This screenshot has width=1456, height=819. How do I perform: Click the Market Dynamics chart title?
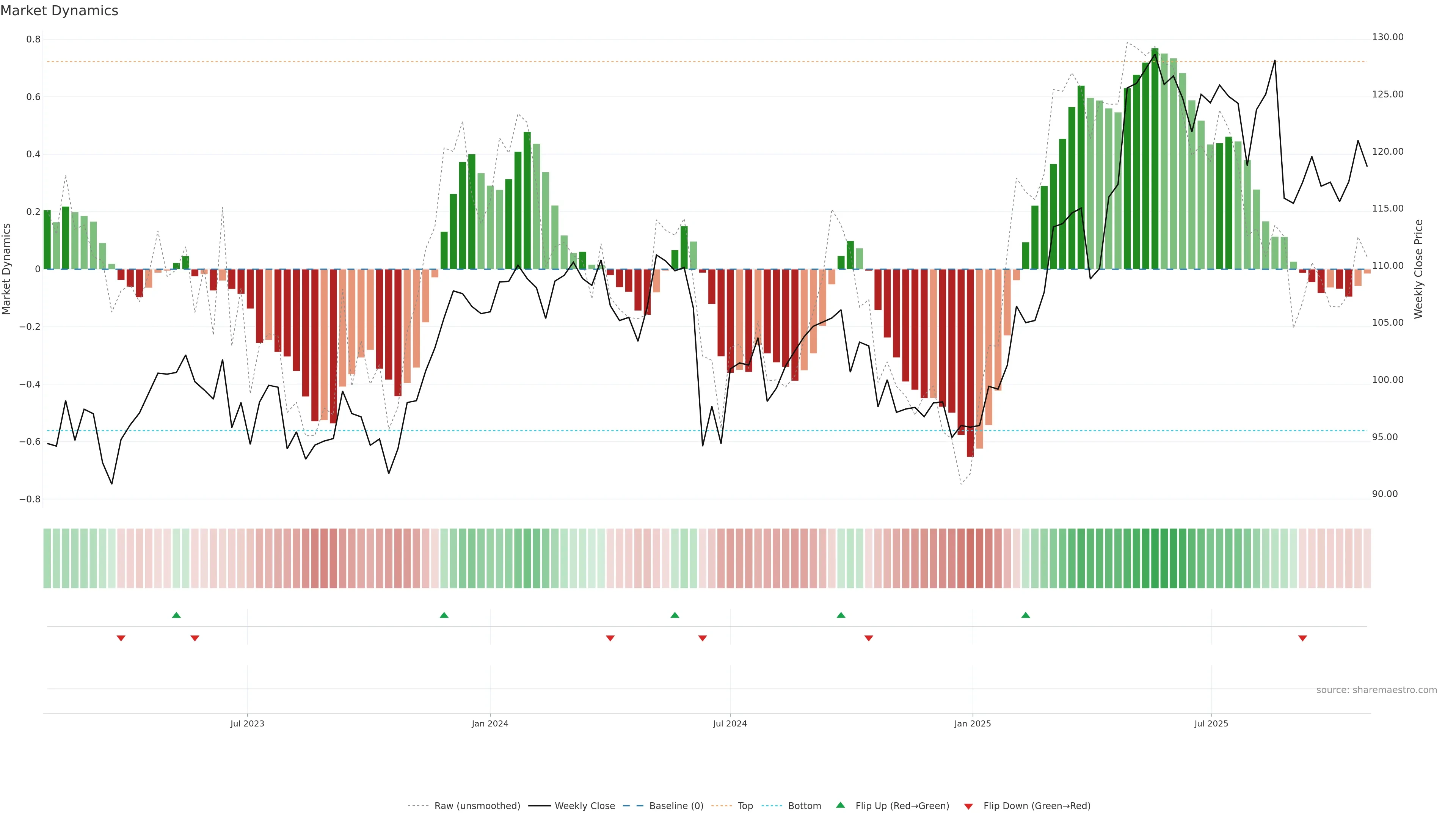coord(60,11)
